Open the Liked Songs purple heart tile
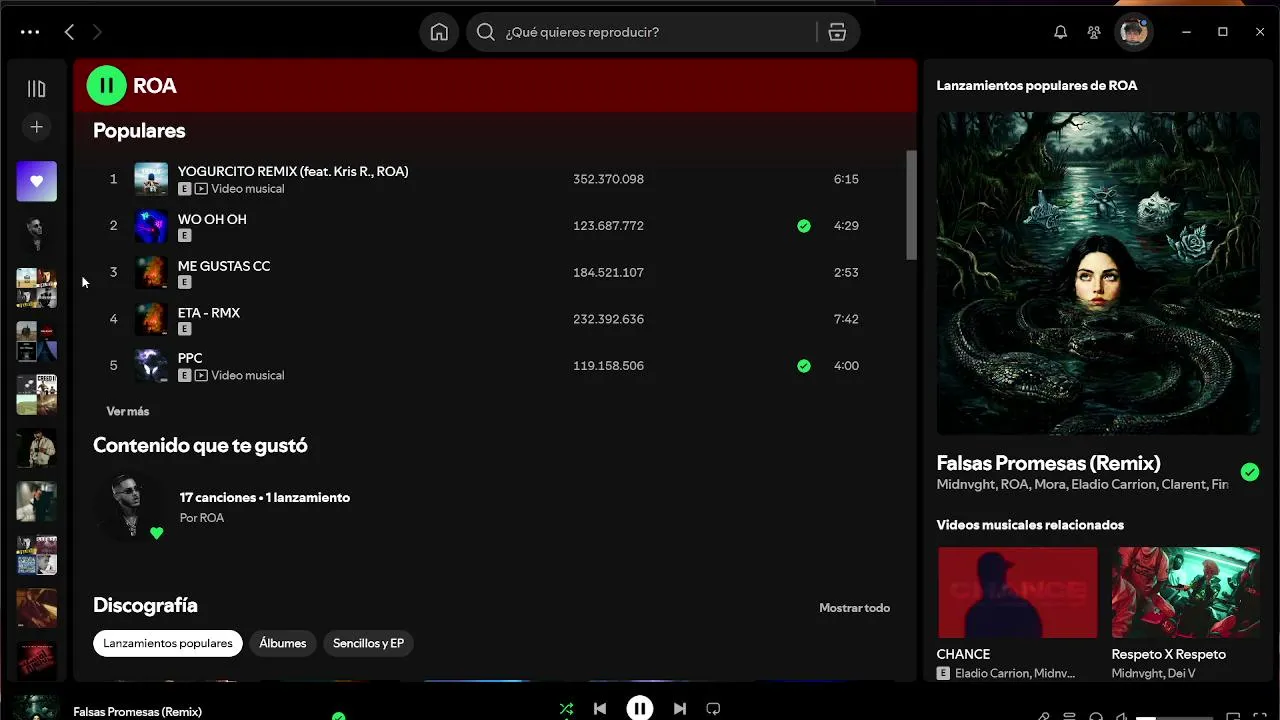The image size is (1280, 720). point(37,181)
